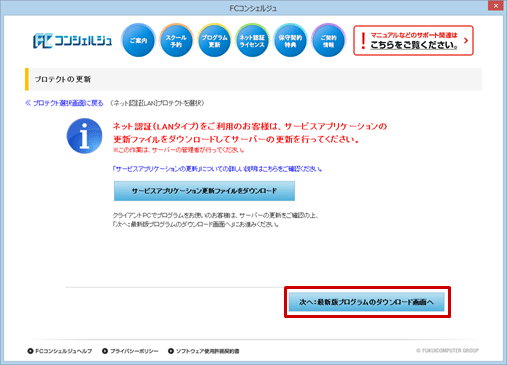Open the ソフトウェア使用許諾契約書 footer link
507x365 pixels.
(204, 351)
